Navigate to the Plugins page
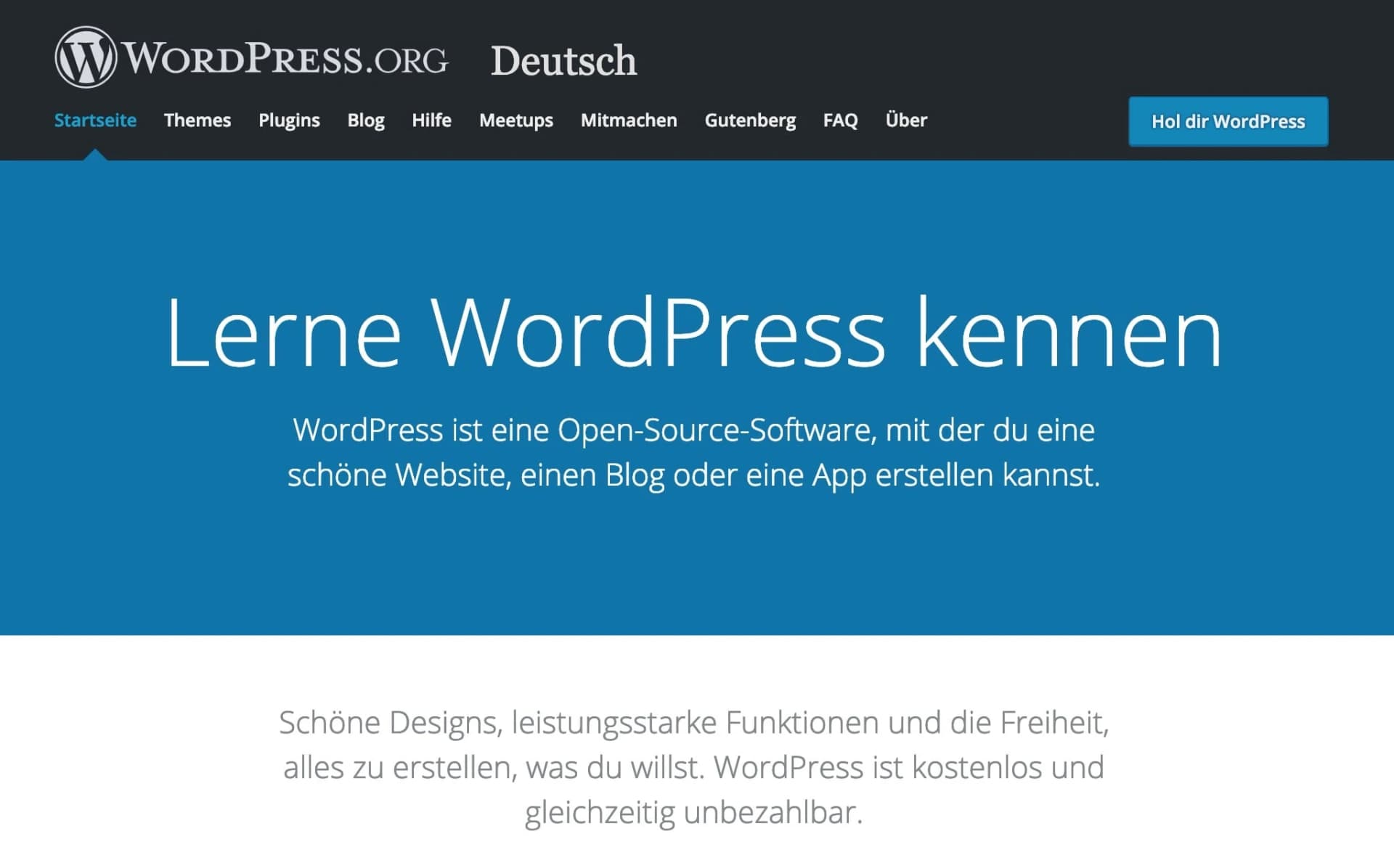The width and height of the screenshot is (1394, 868). coord(289,120)
